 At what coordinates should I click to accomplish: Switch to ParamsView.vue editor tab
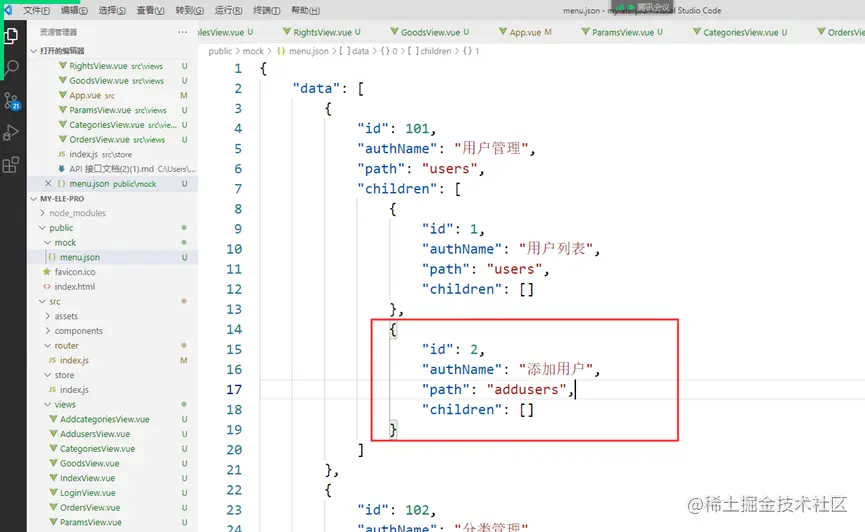622,33
